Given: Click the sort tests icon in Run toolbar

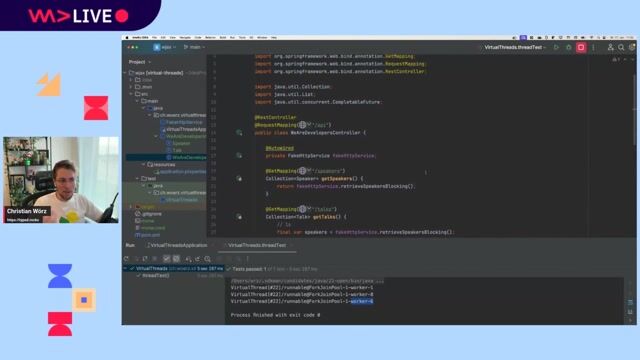Looking at the screenshot, I should pyautogui.click(x=188, y=259).
